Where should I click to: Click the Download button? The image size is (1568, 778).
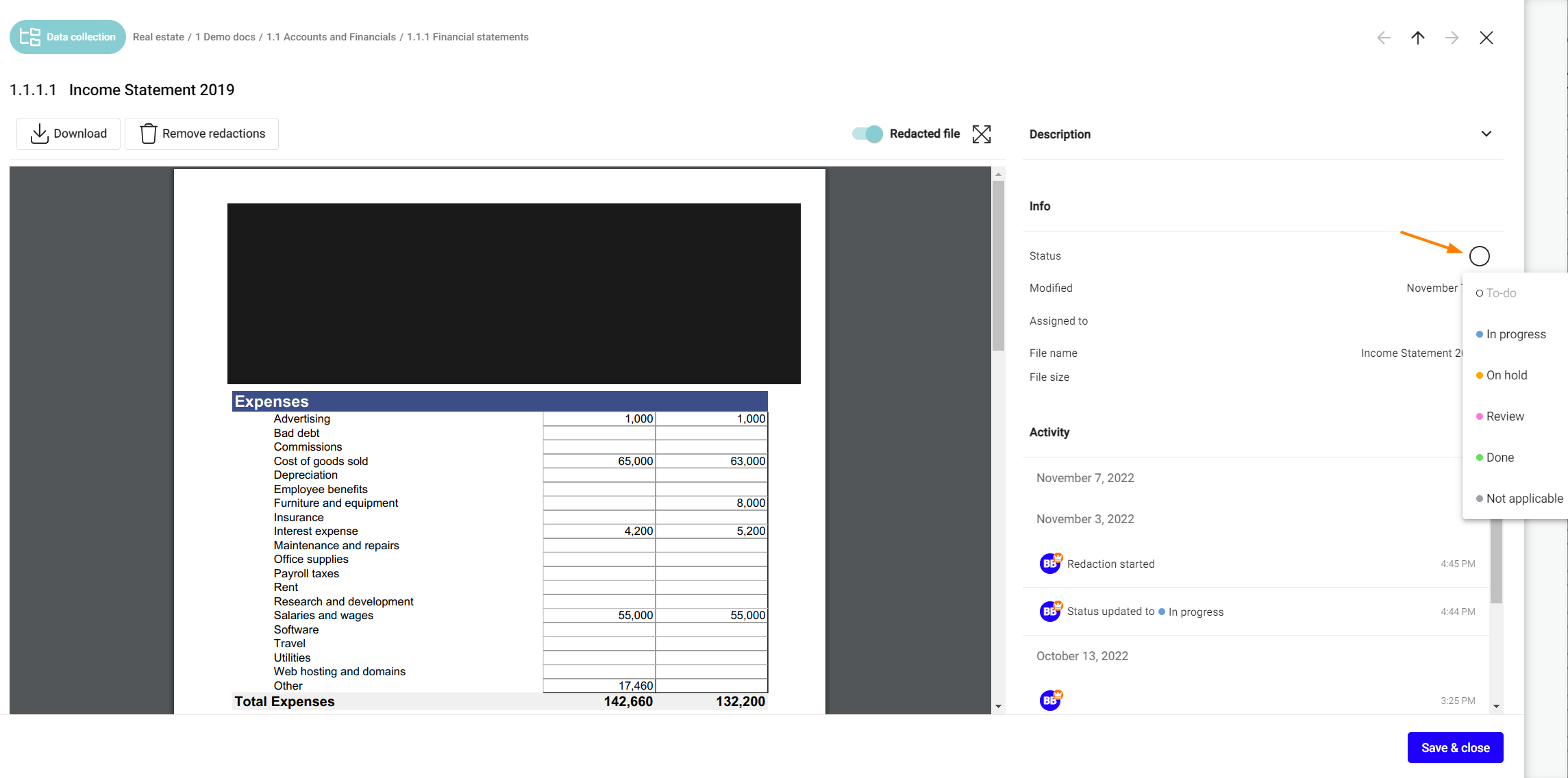[69, 134]
